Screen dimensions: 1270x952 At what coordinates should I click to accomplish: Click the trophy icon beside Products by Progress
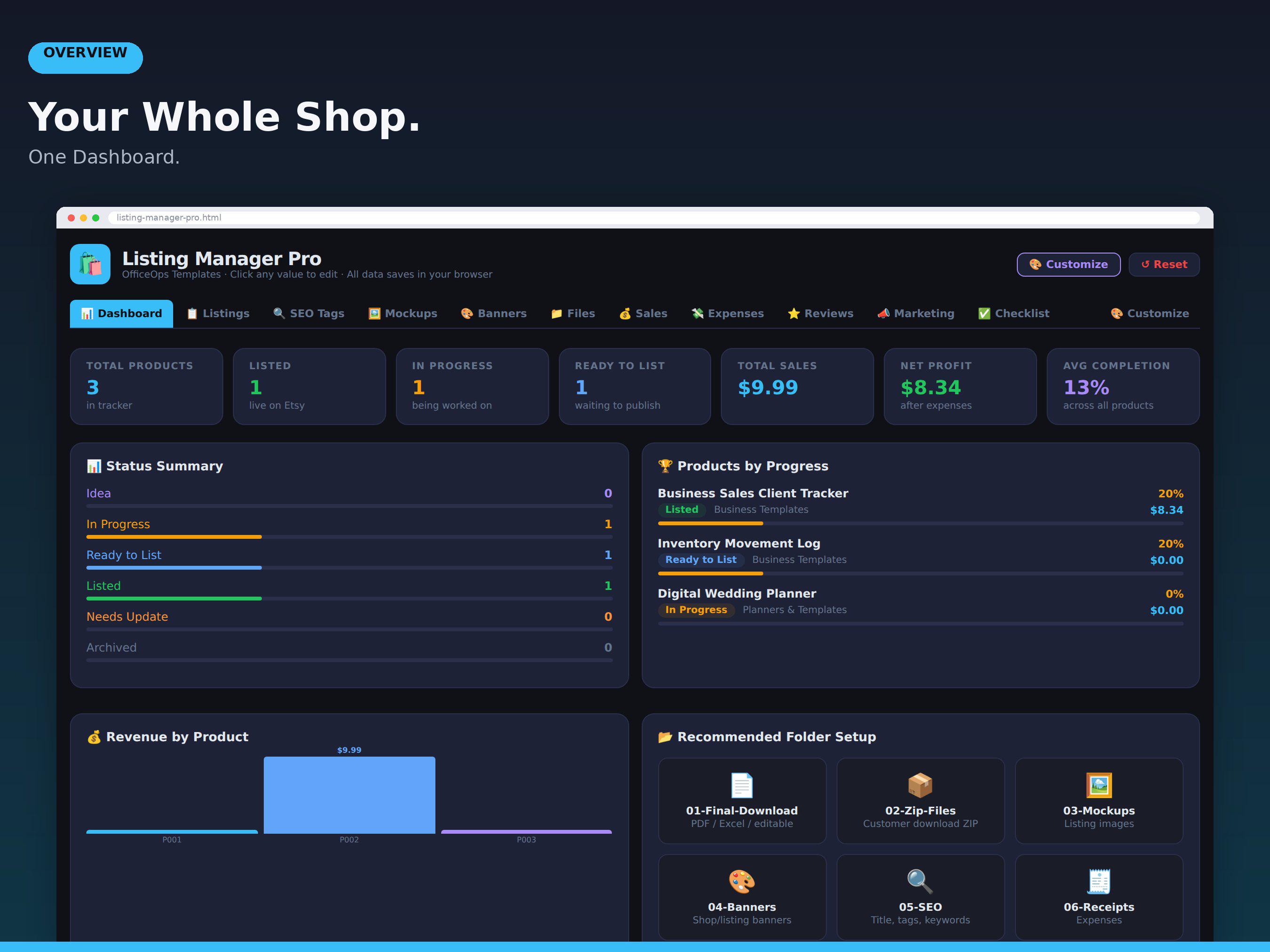pyautogui.click(x=665, y=466)
